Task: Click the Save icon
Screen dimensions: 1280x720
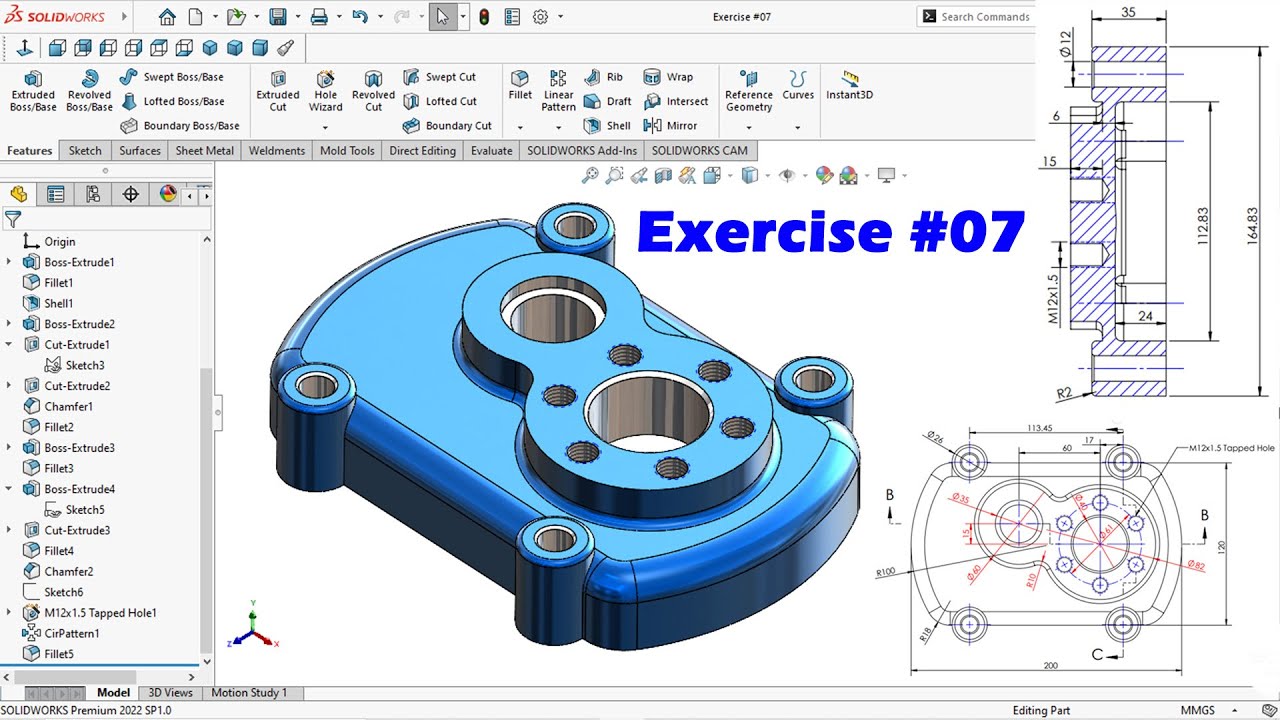Action: pos(278,17)
